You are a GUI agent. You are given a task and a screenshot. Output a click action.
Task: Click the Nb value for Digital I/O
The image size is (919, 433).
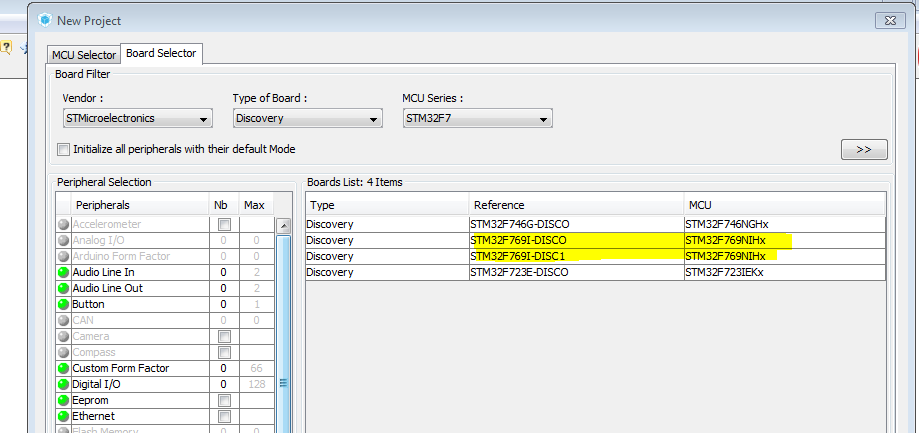223,384
